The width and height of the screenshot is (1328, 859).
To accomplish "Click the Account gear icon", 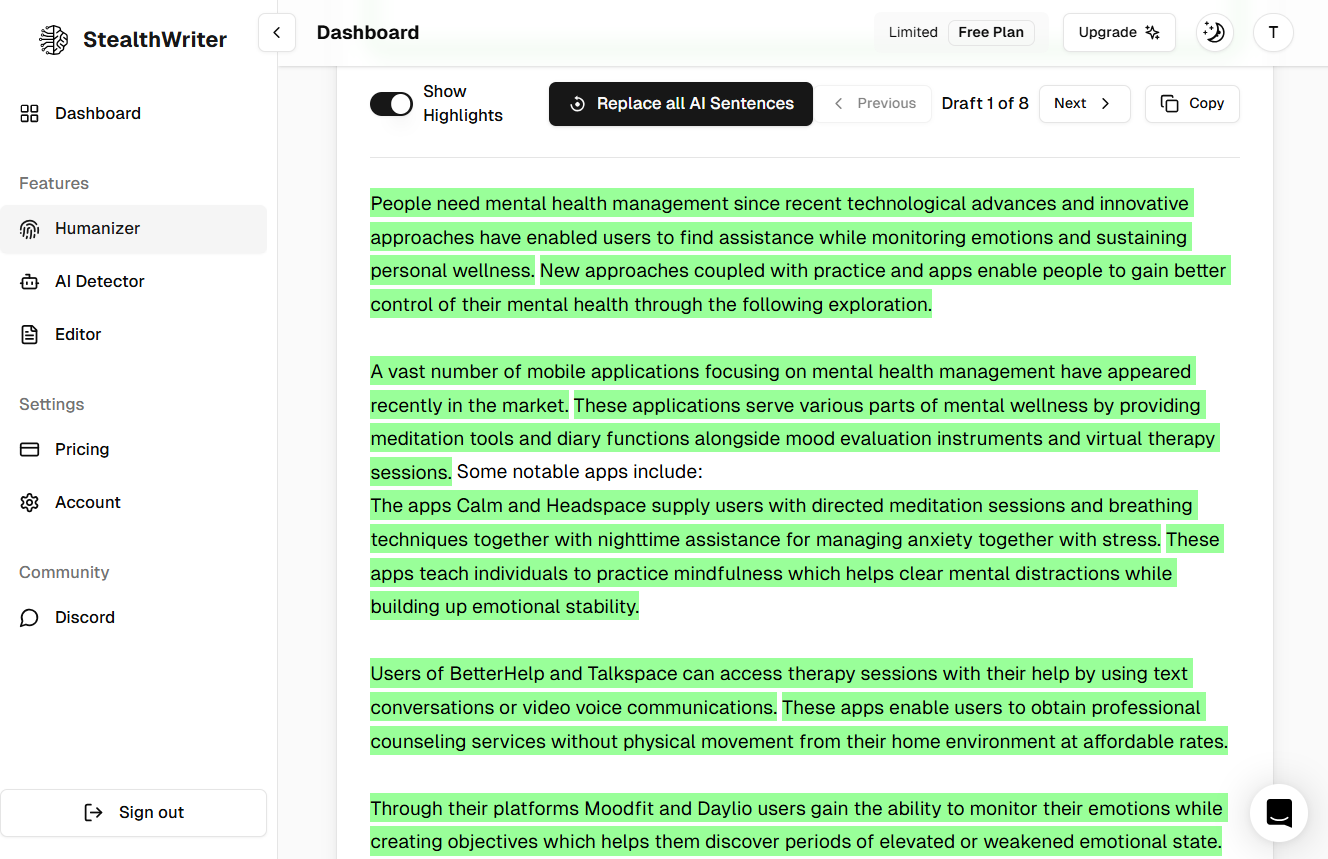I will click(x=30, y=503).
